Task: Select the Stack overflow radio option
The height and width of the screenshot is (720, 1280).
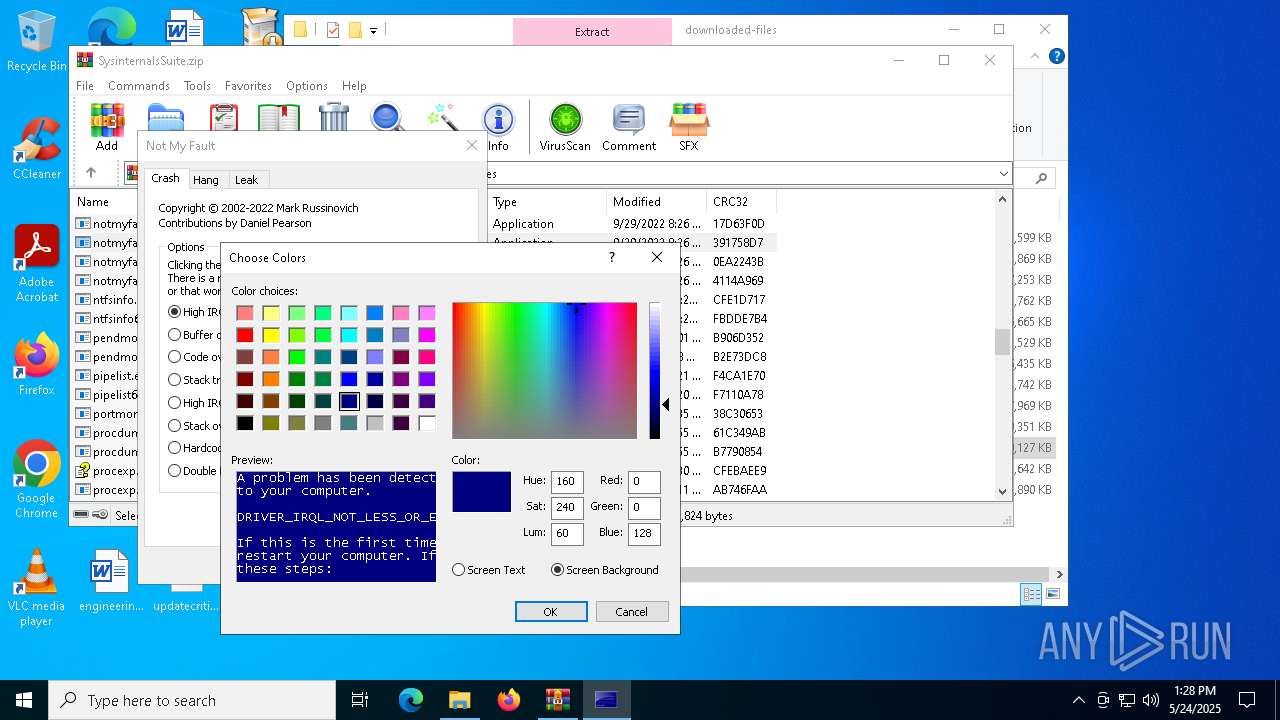Action: point(175,425)
